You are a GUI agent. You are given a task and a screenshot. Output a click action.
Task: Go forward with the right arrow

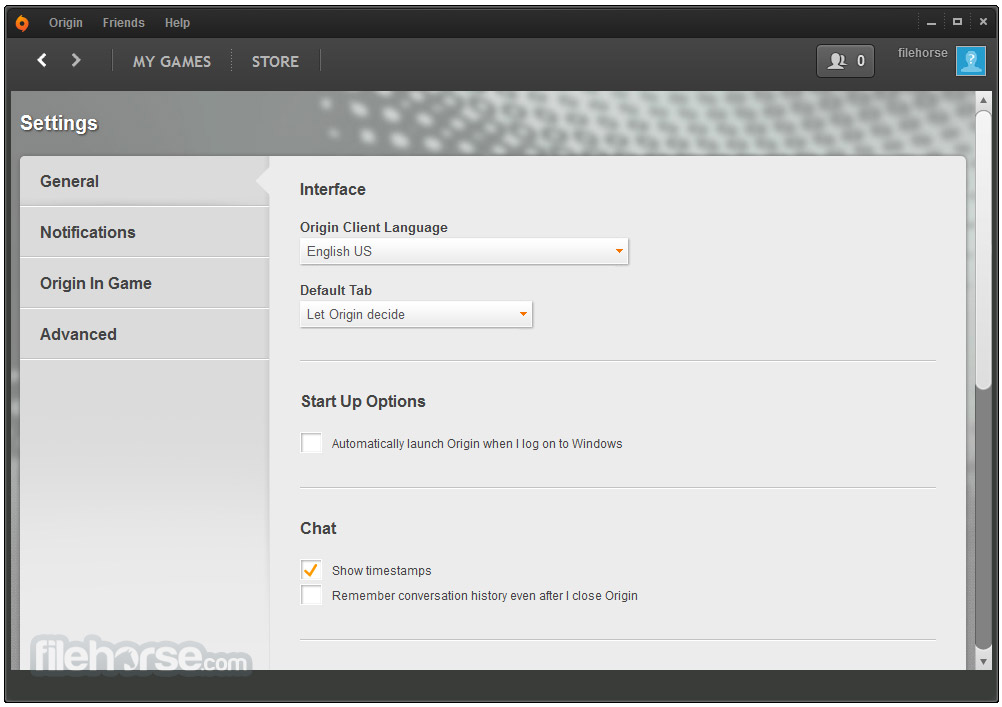point(76,60)
